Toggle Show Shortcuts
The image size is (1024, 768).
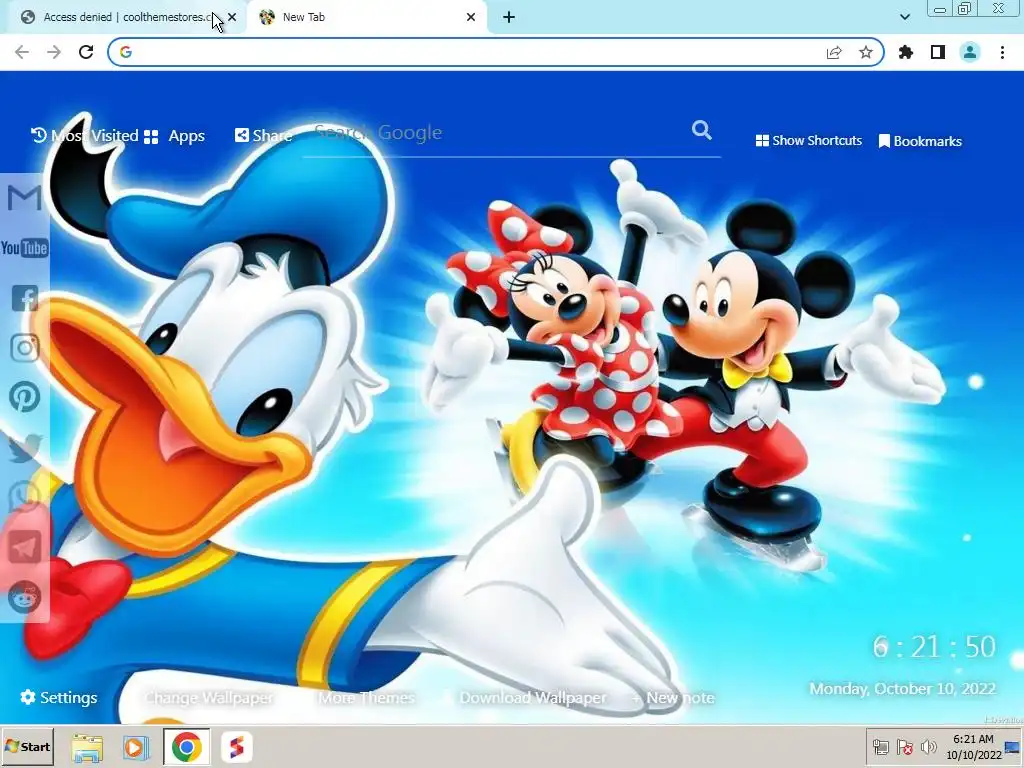click(808, 141)
